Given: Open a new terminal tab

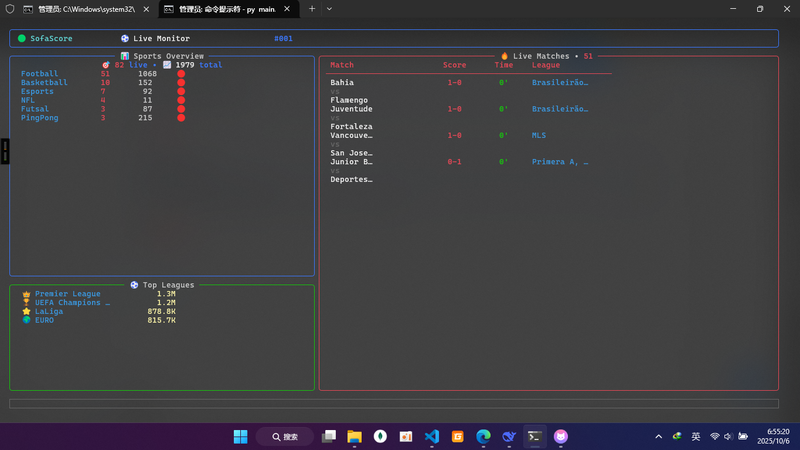Looking at the screenshot, I should point(312,9).
